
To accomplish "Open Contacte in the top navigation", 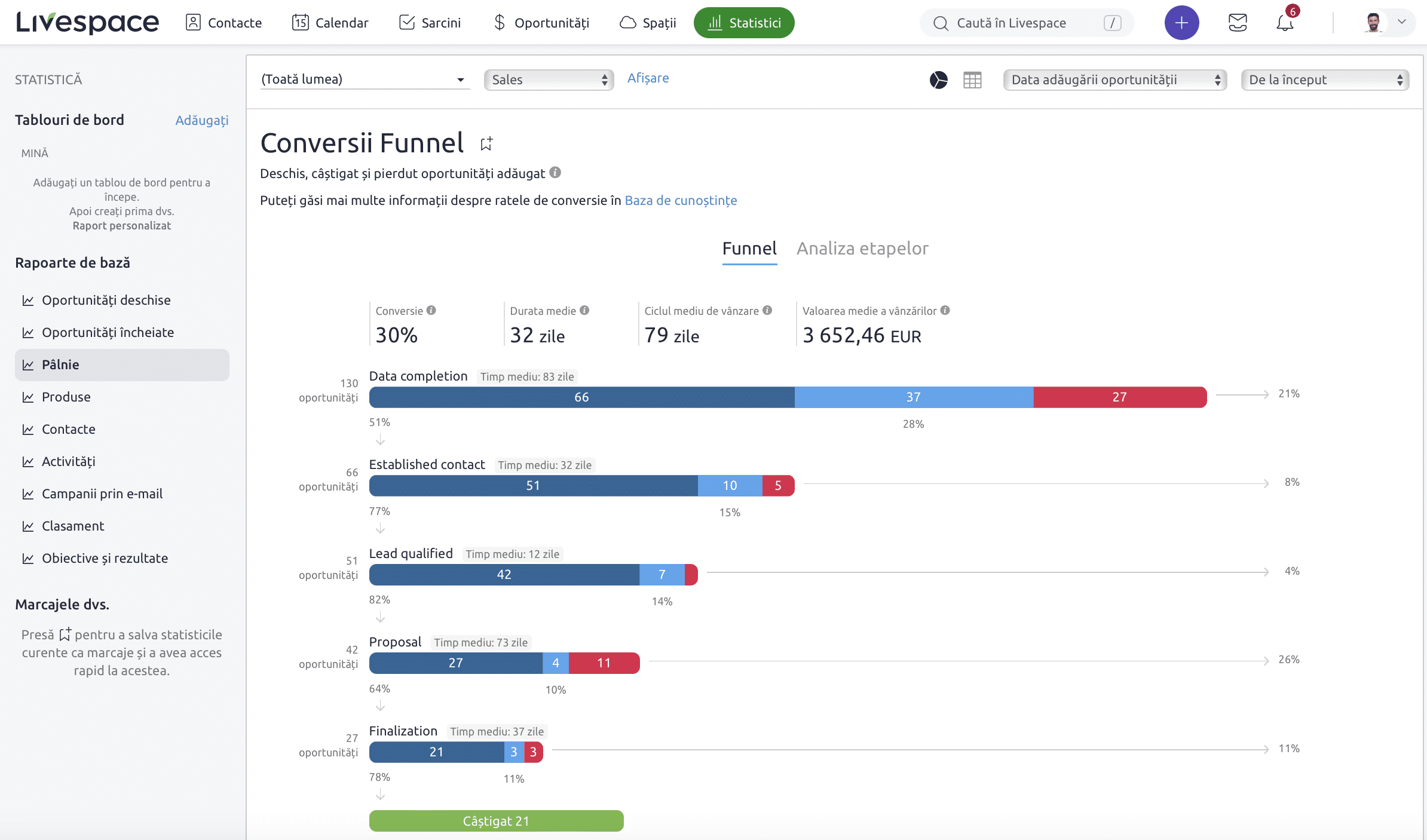I will click(x=223, y=23).
